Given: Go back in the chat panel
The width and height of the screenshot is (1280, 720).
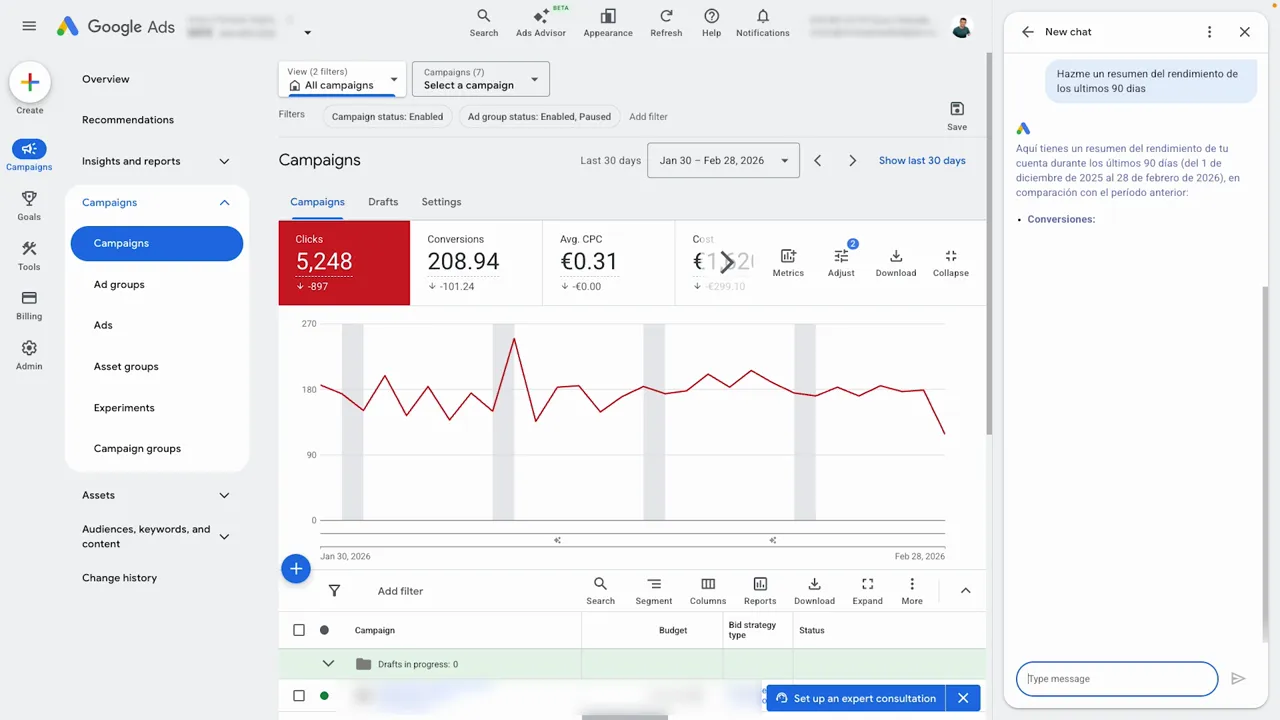Looking at the screenshot, I should click(1028, 32).
